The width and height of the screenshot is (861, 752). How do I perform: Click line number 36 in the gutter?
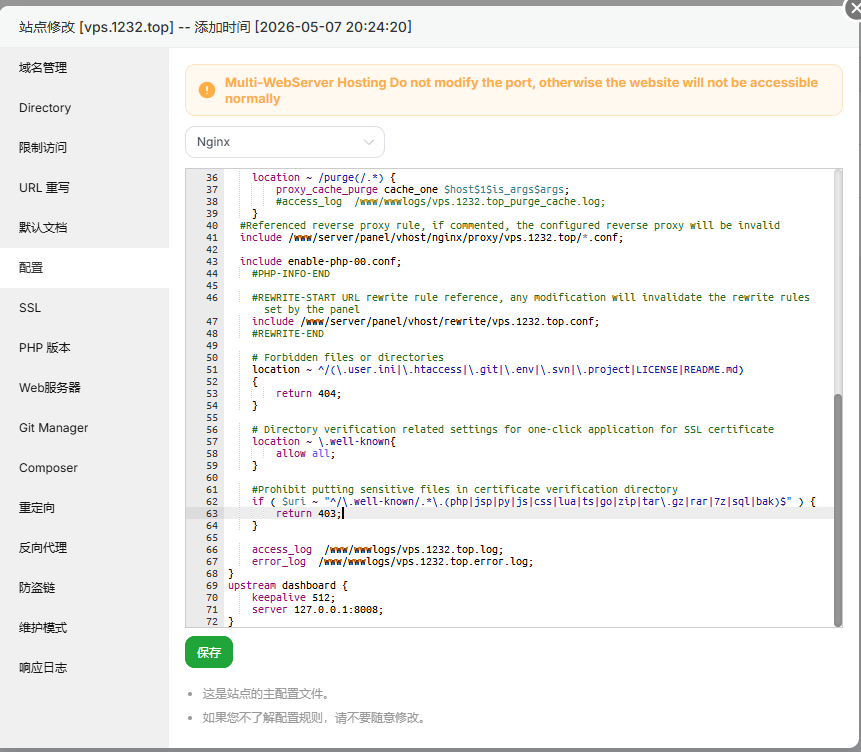(x=212, y=177)
